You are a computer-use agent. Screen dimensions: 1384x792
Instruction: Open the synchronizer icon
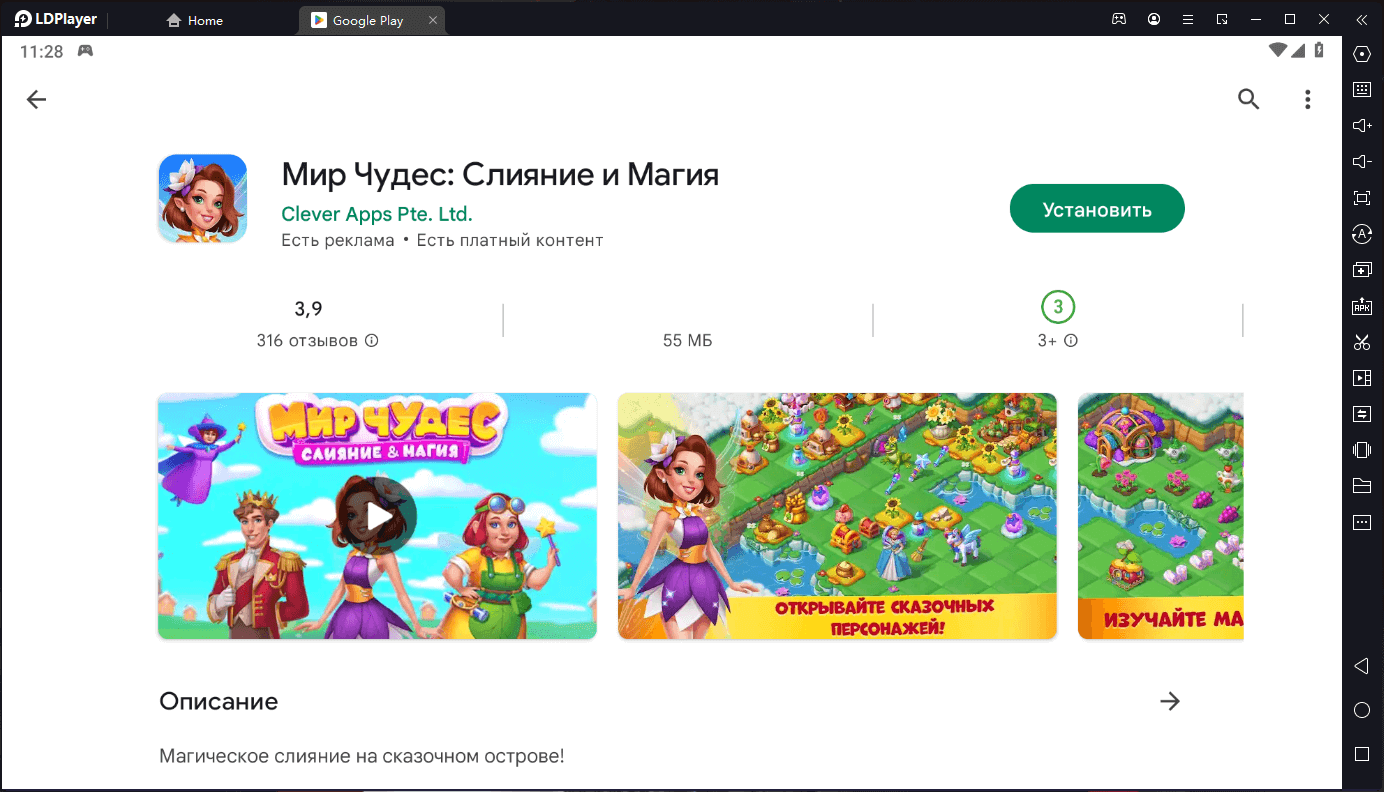pyautogui.click(x=1361, y=414)
